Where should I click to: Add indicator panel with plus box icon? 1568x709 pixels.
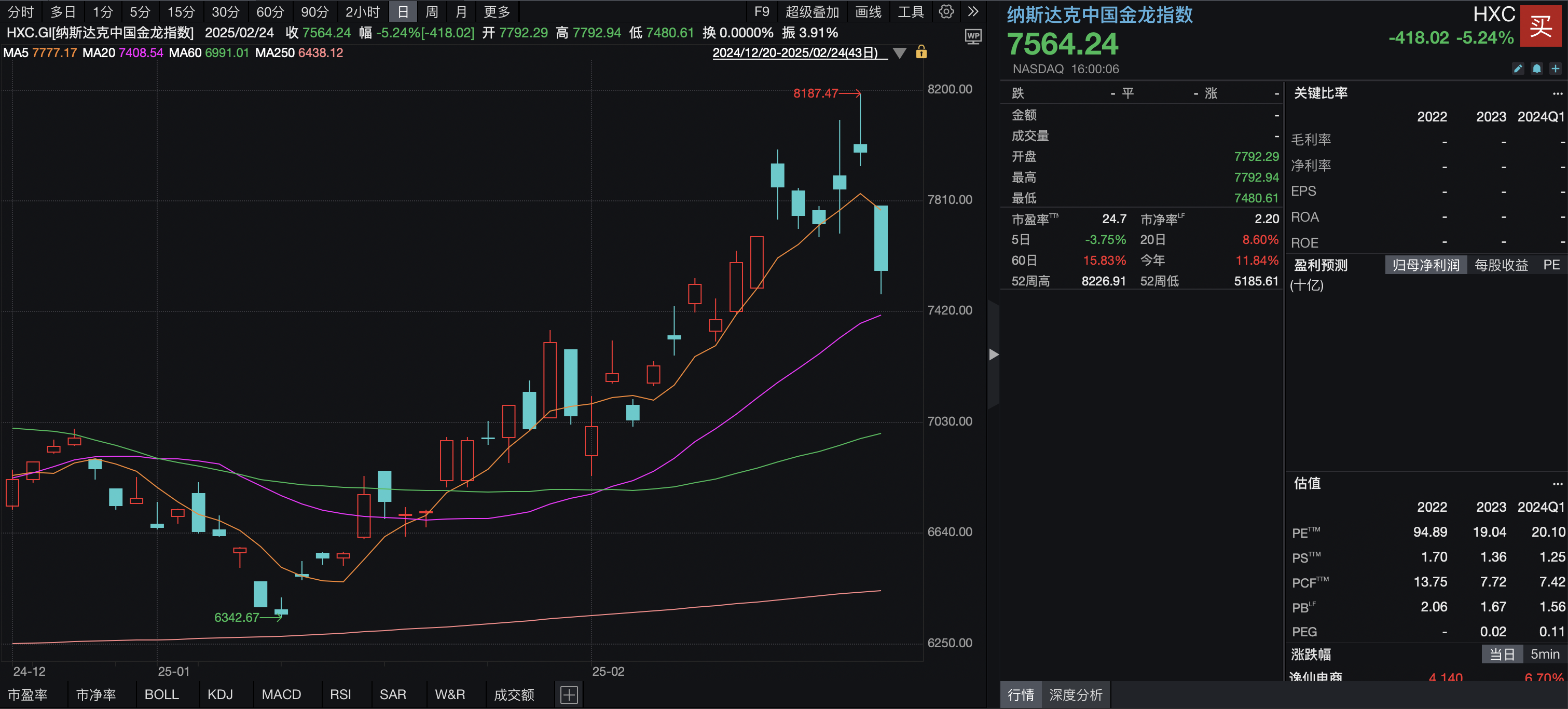coord(569,694)
